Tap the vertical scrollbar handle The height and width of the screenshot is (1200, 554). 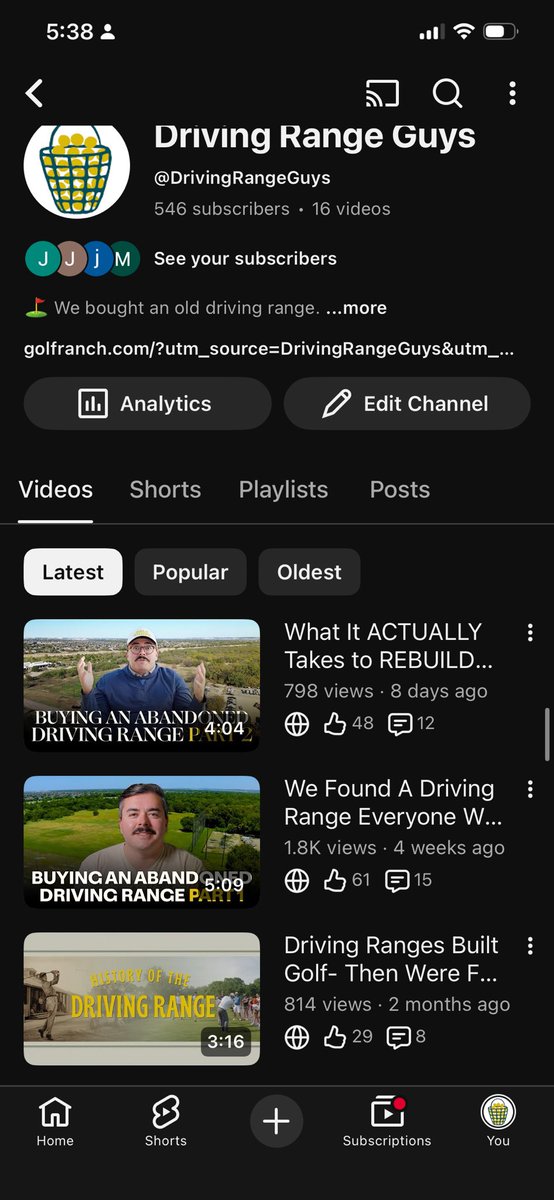click(547, 735)
